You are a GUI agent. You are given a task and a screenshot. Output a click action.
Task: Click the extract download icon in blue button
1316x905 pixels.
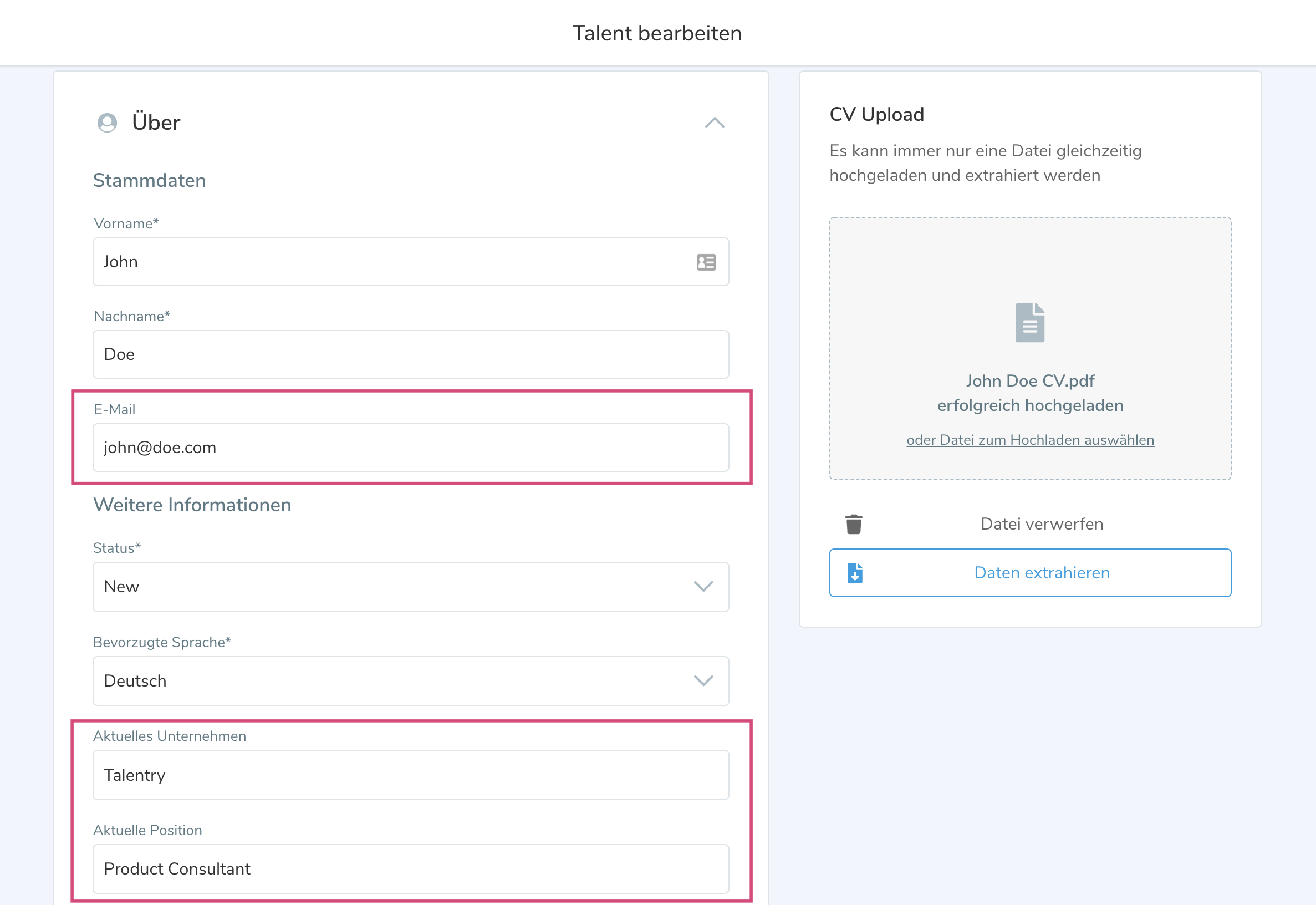coord(855,573)
